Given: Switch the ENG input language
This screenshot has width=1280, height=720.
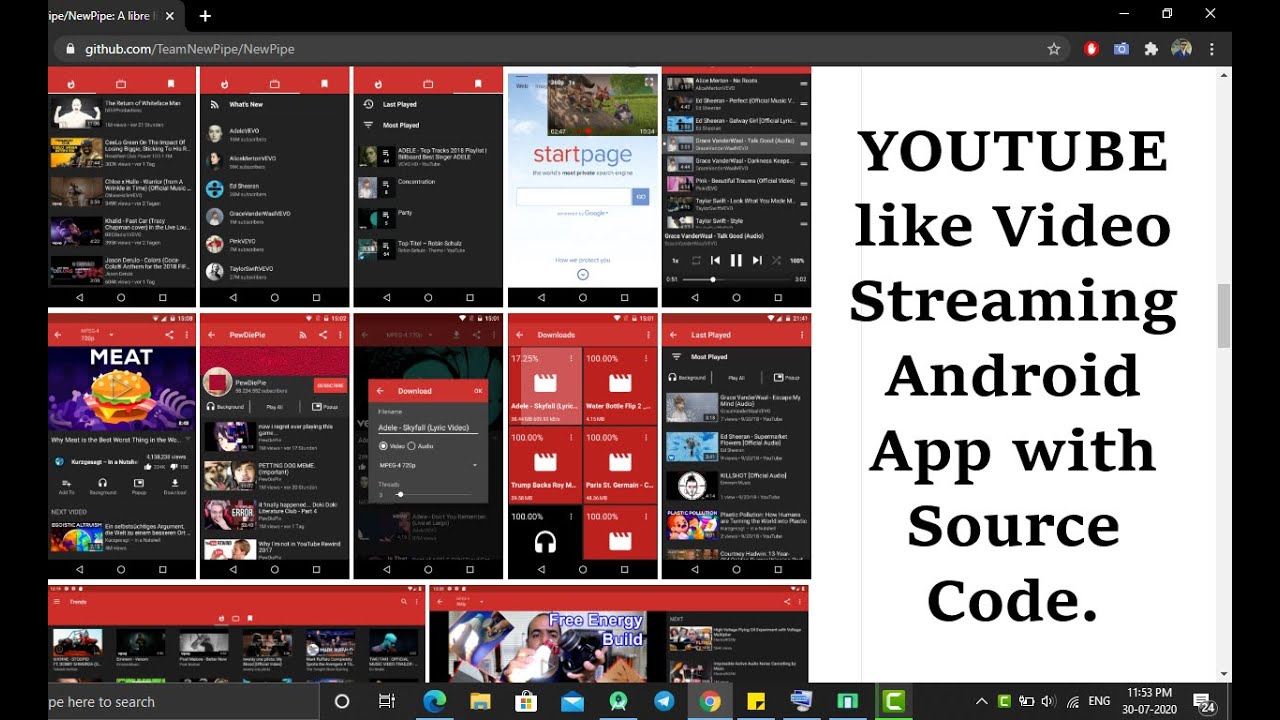Looking at the screenshot, I should 1099,701.
